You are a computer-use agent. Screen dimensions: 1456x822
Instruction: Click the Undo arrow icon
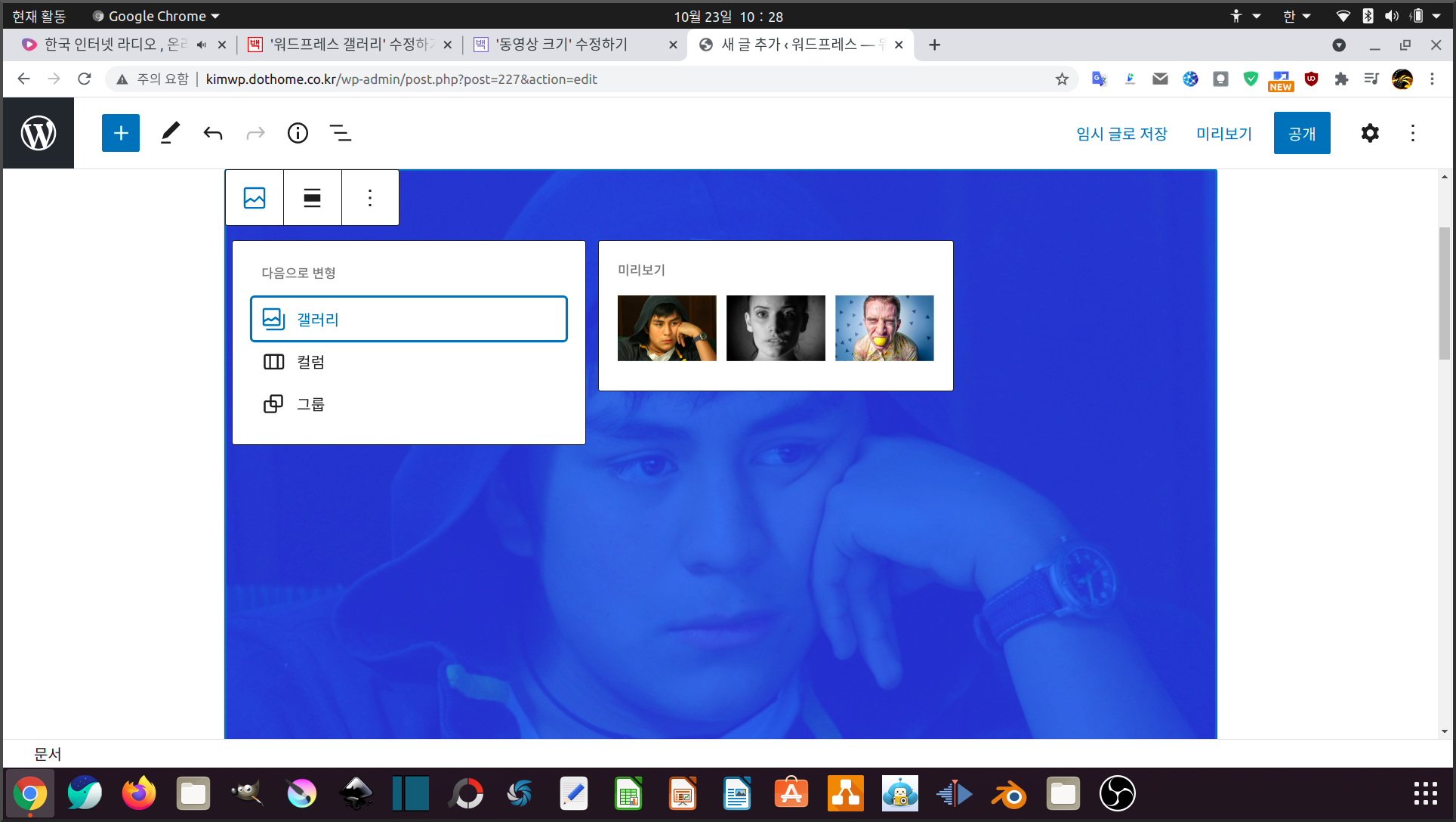[212, 133]
